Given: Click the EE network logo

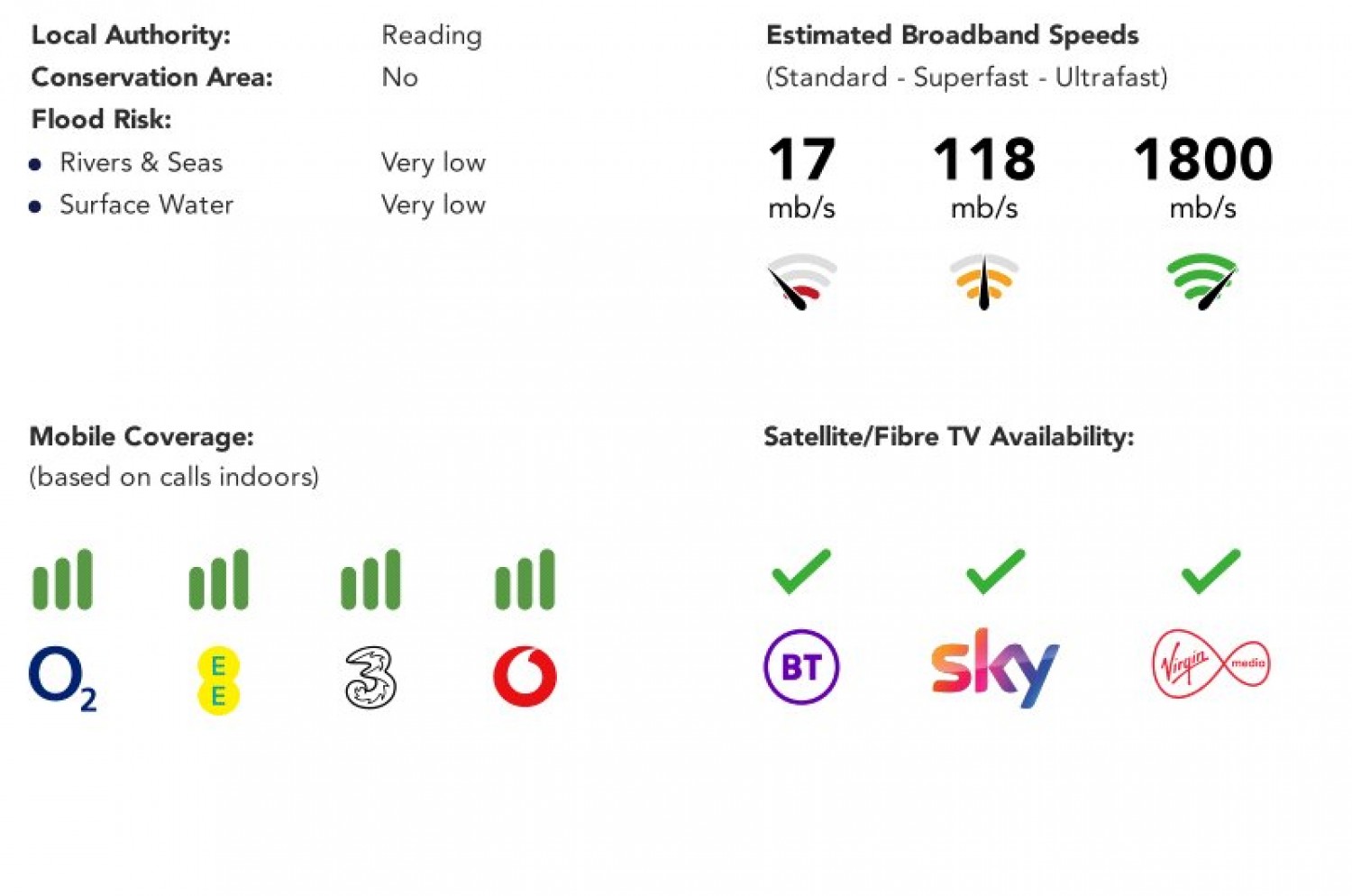Looking at the screenshot, I should click(x=217, y=680).
